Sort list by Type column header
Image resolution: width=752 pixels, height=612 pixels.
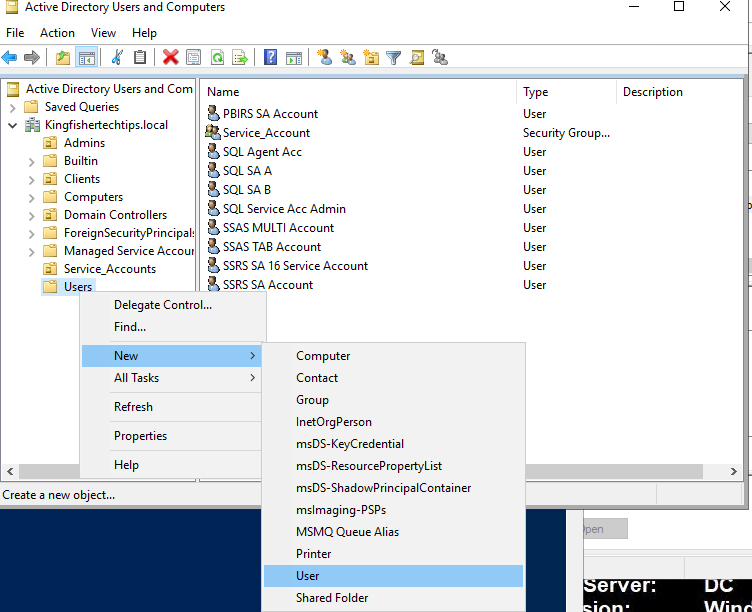pyautogui.click(x=566, y=92)
